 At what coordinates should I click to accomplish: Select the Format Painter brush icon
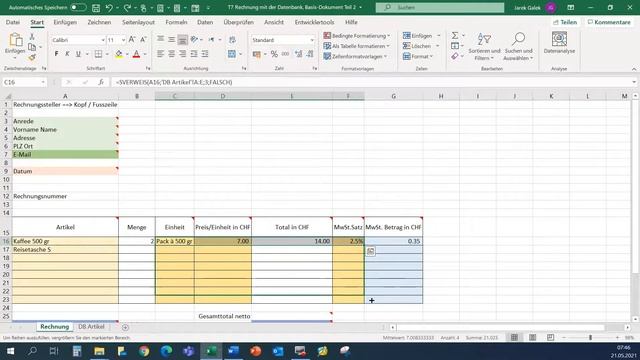click(x=32, y=57)
